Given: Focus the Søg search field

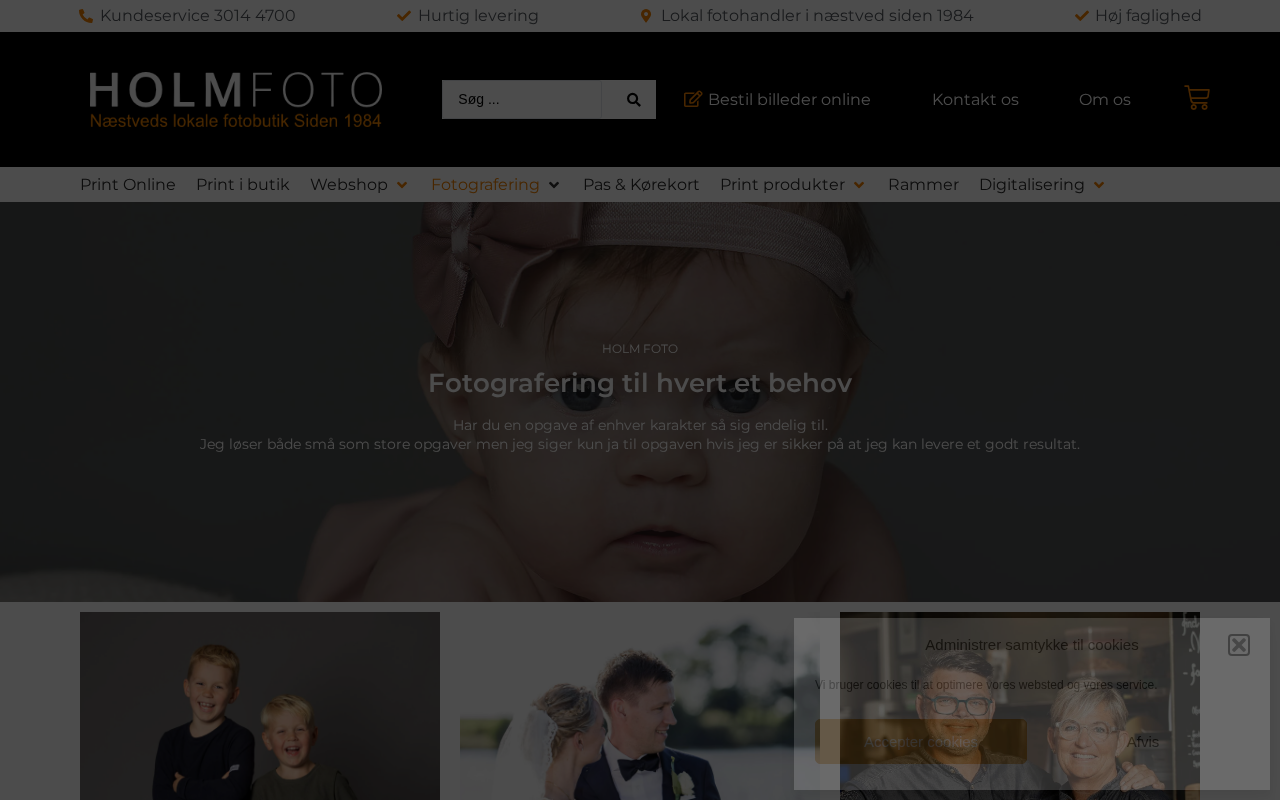Looking at the screenshot, I should coord(522,100).
